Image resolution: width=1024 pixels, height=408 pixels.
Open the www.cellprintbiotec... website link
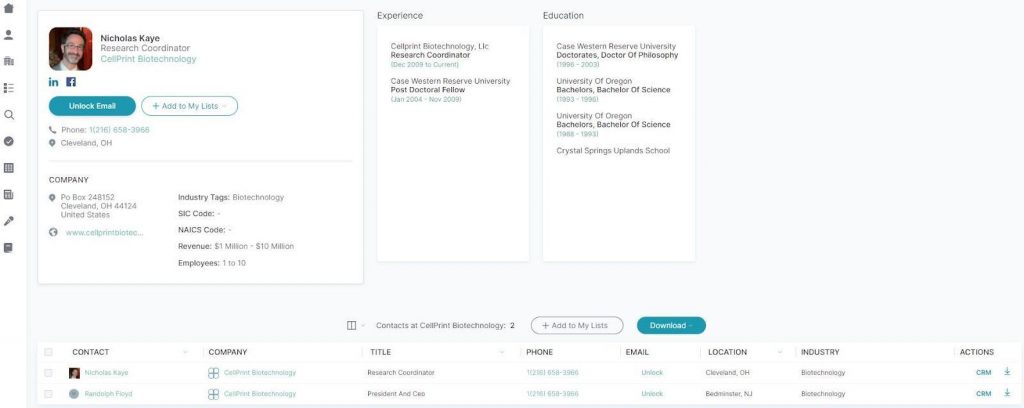[x=104, y=232]
